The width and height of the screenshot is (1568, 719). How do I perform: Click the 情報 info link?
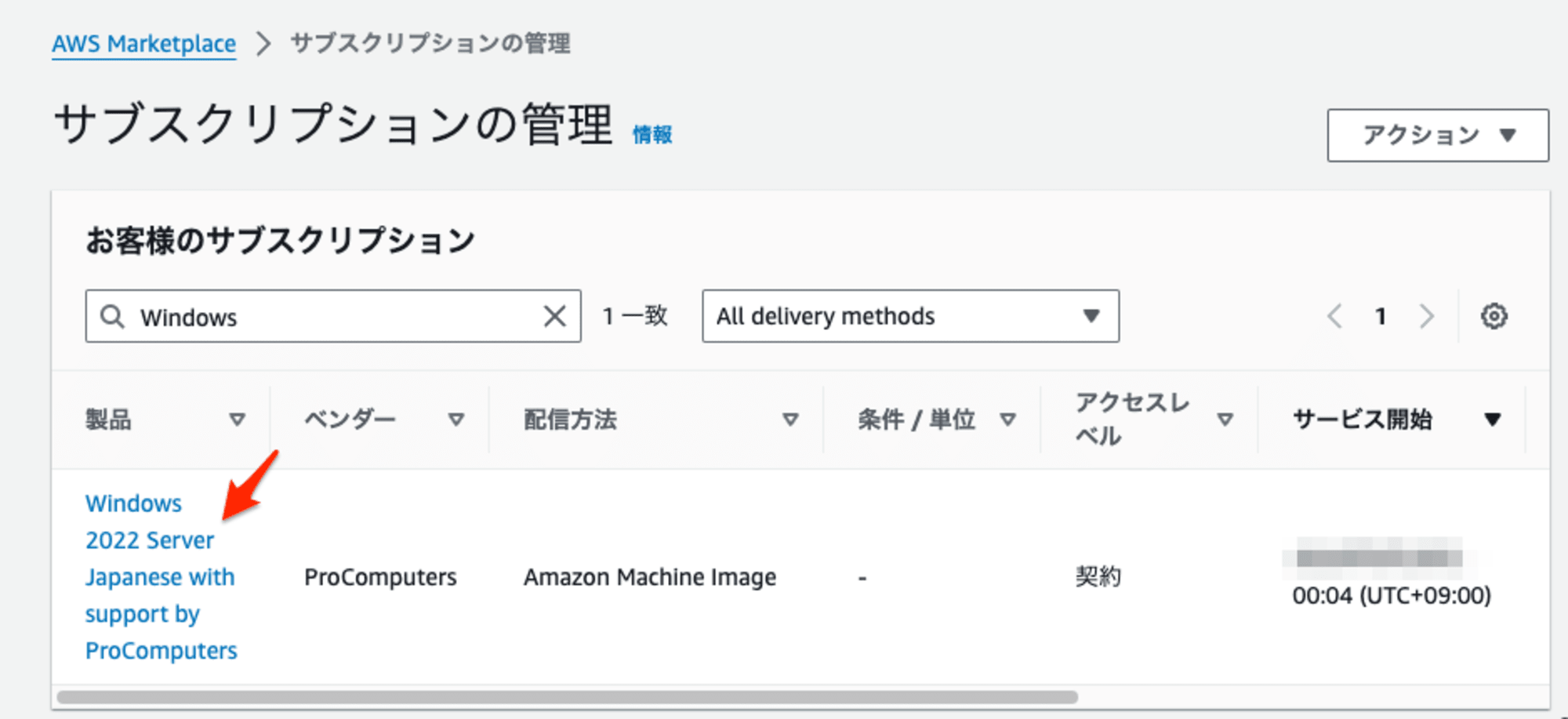coord(652,135)
